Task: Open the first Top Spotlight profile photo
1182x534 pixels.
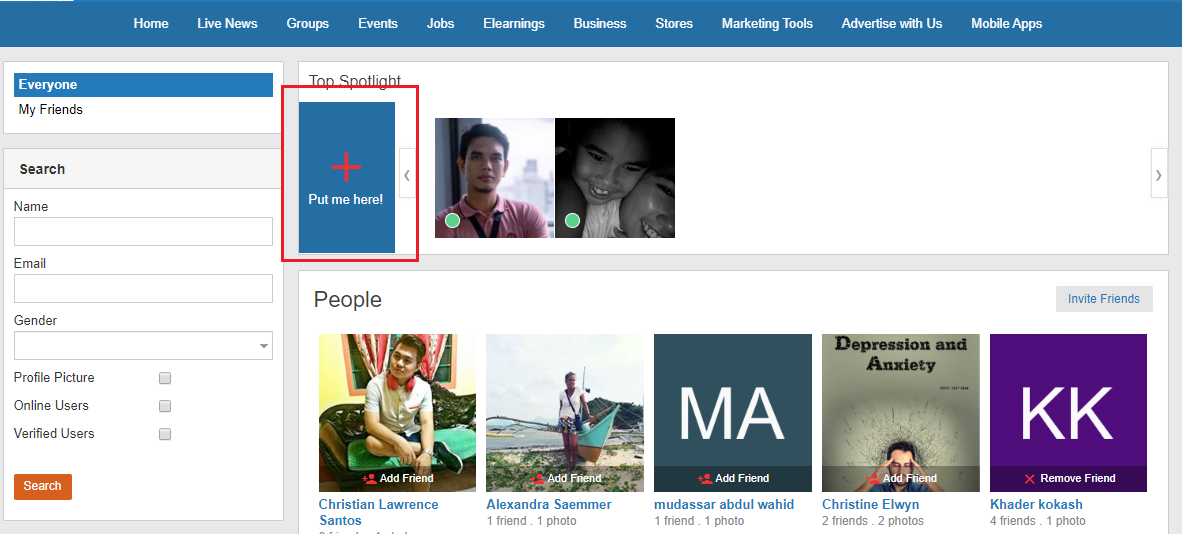Action: 494,178
